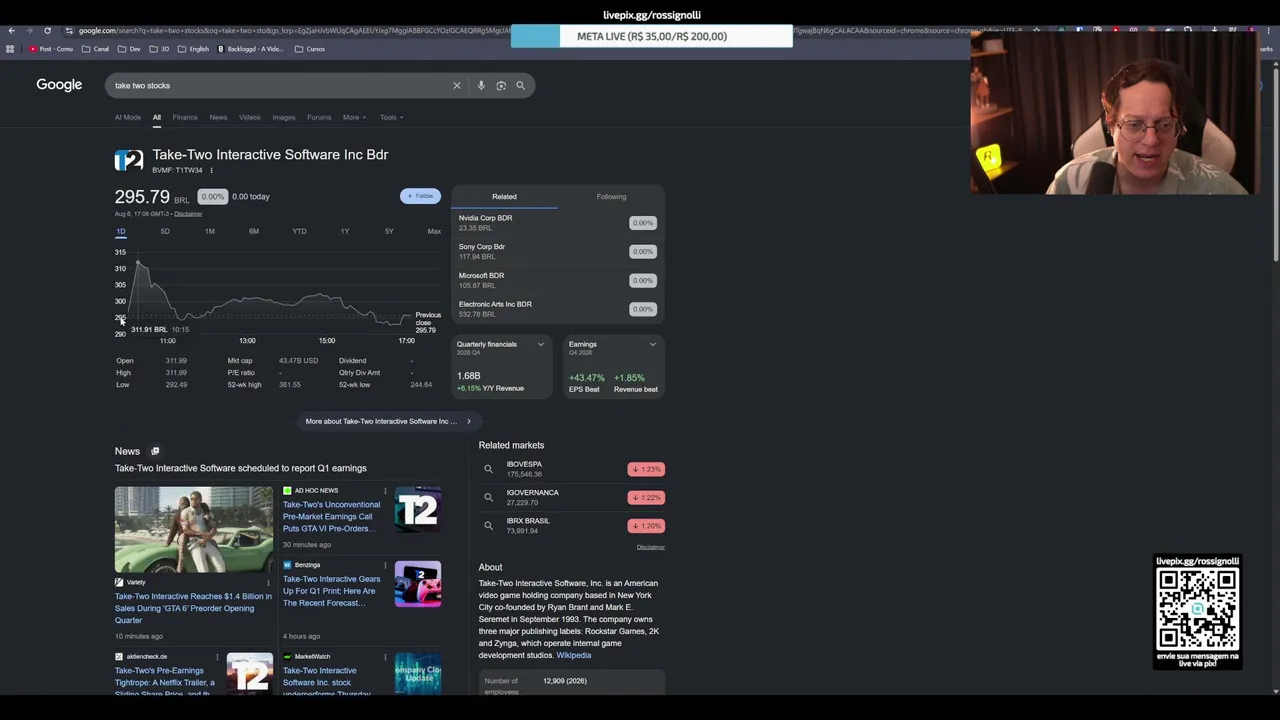The width and height of the screenshot is (1280, 720).
Task: Open options menu for AD HOC NEWS article
Action: [x=385, y=491]
